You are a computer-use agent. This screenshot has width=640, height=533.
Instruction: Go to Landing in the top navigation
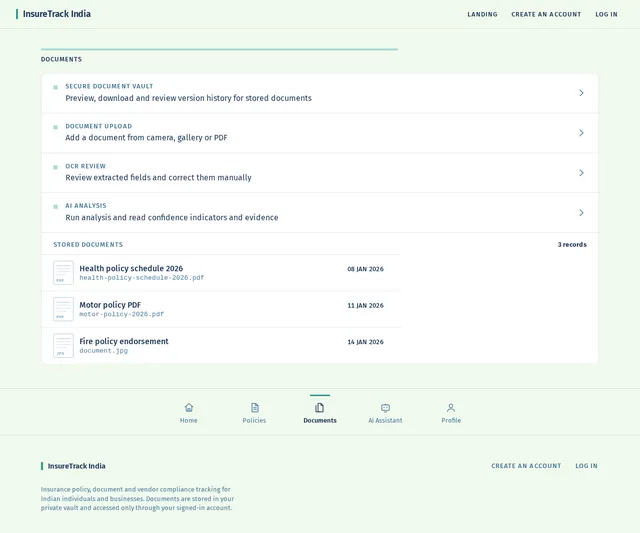coord(482,14)
